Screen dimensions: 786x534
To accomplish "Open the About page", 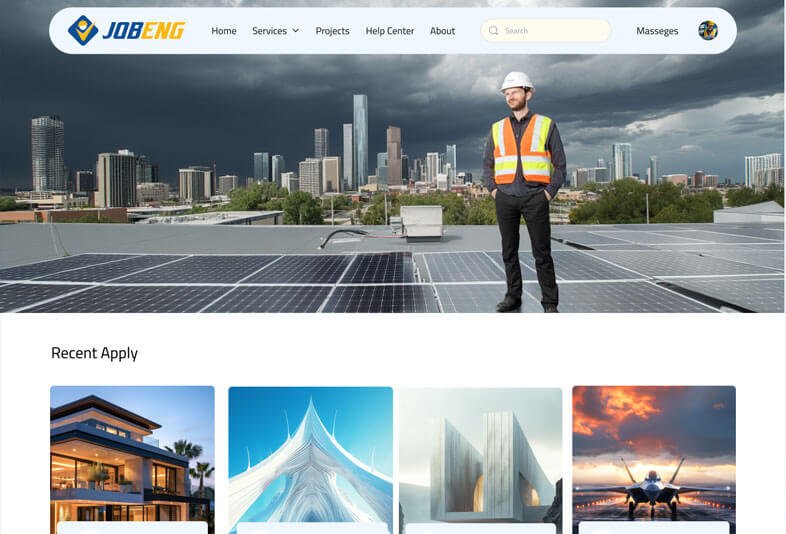I will tap(443, 31).
